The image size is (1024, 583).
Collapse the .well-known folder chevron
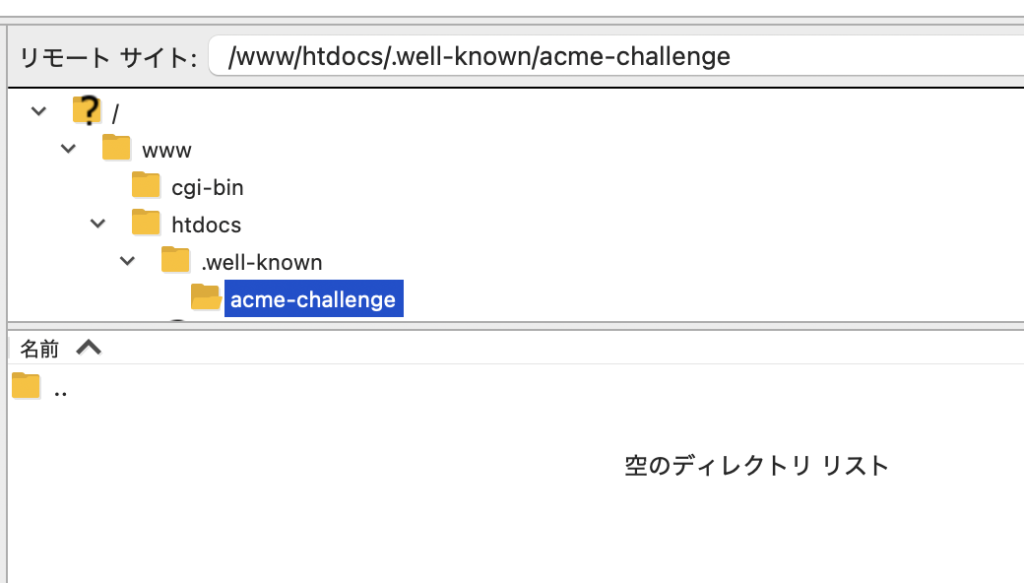pos(128,261)
